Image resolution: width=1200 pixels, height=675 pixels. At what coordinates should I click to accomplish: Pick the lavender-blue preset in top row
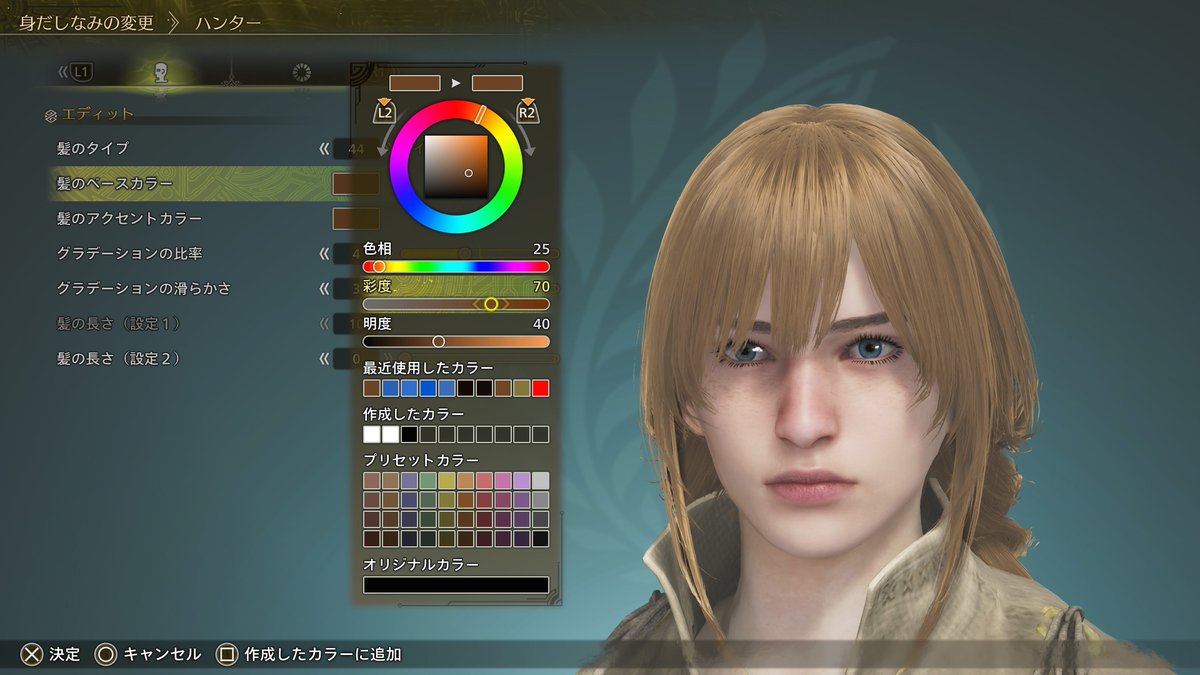(409, 481)
